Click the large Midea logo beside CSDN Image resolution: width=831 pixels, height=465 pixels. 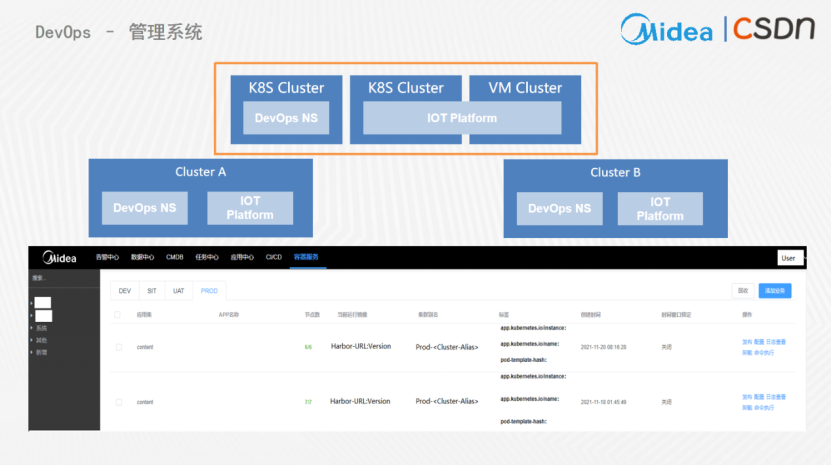666,29
